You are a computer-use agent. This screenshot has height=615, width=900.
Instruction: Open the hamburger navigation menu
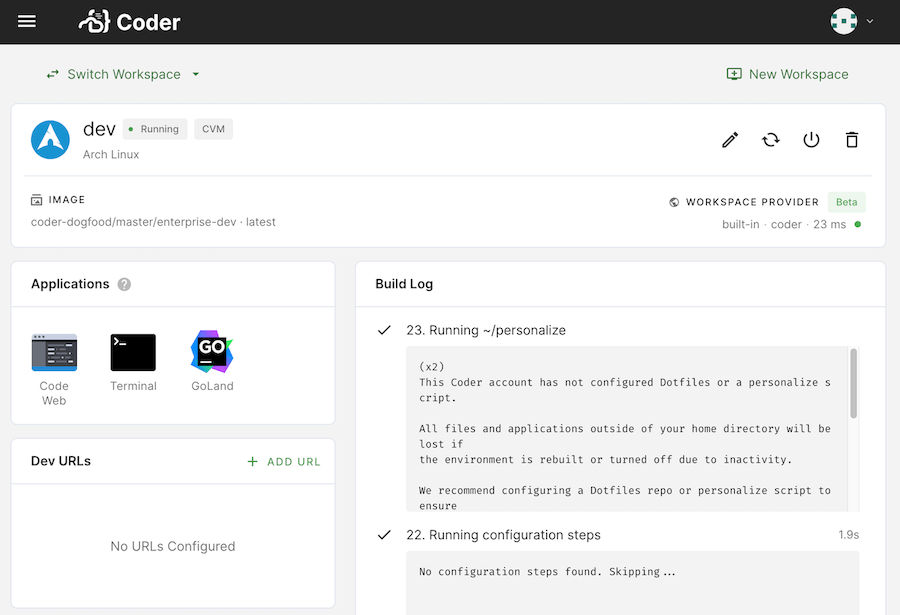point(26,21)
